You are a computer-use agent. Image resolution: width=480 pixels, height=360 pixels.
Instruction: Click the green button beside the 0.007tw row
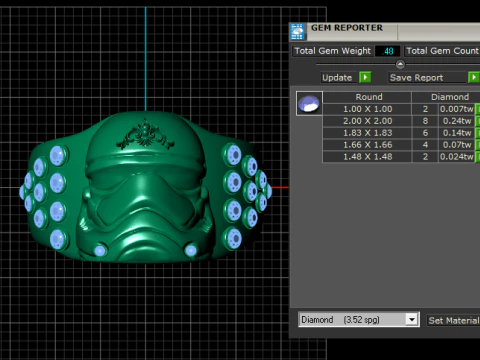pyautogui.click(x=477, y=109)
